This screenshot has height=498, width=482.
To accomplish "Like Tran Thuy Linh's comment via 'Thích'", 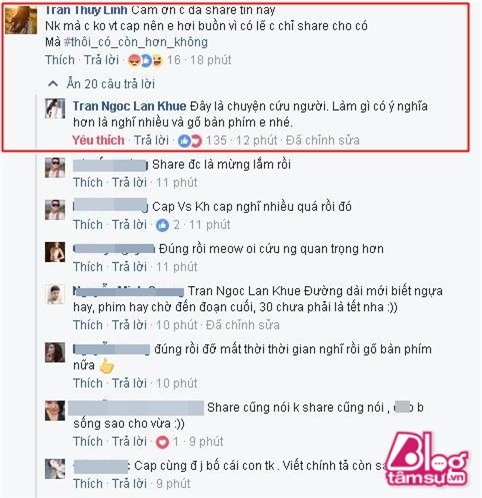I will [x=60, y=60].
